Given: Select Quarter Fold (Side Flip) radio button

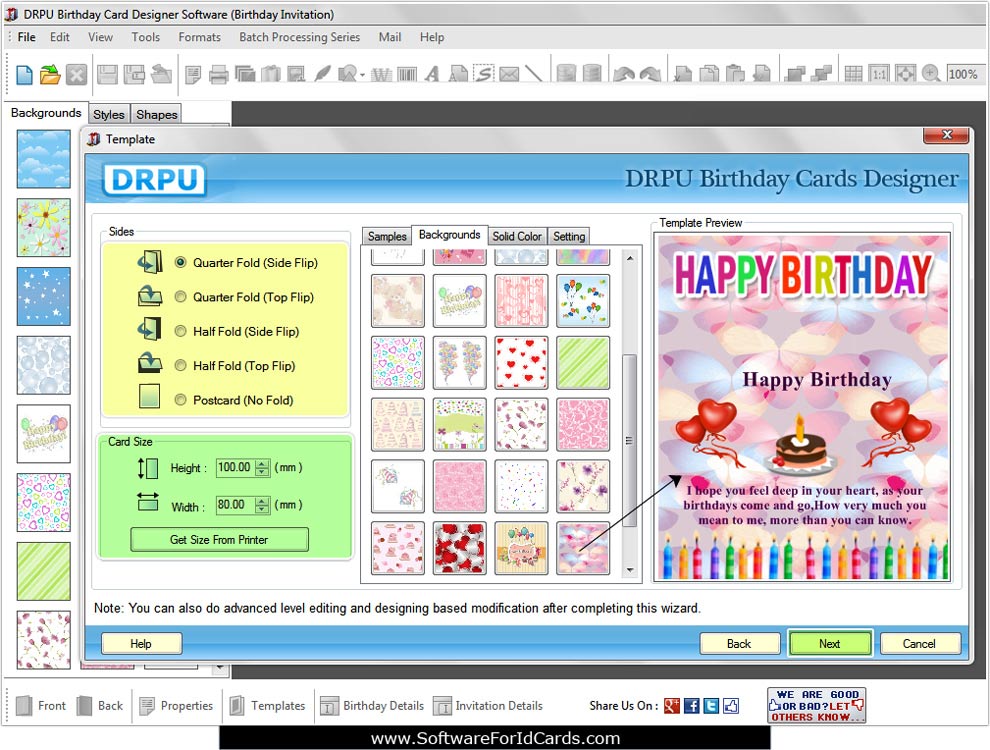Looking at the screenshot, I should (181, 262).
